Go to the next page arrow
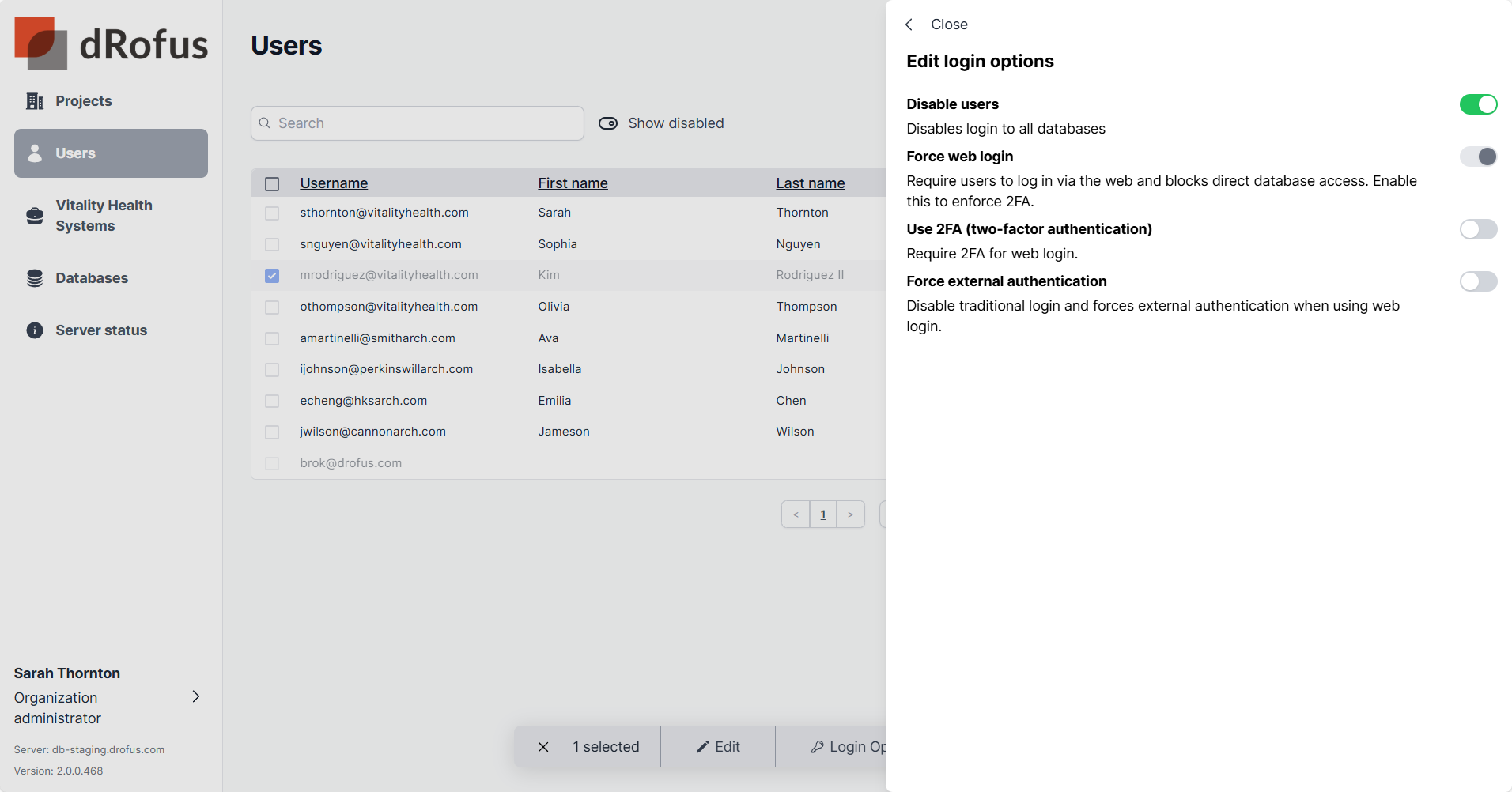This screenshot has height=792, width=1512. tap(850, 515)
